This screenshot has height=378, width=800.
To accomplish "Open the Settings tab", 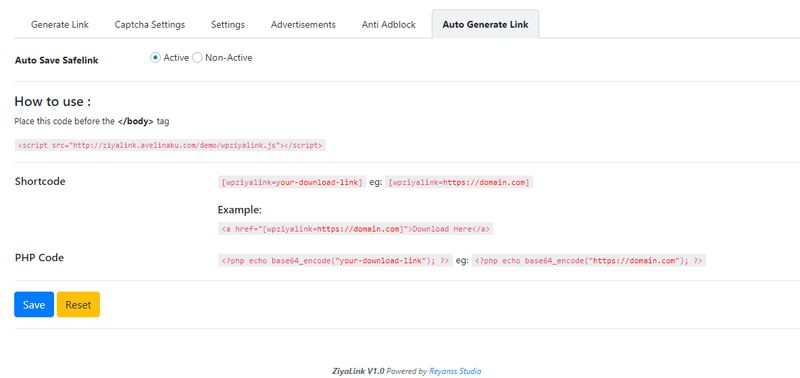I will tap(228, 24).
